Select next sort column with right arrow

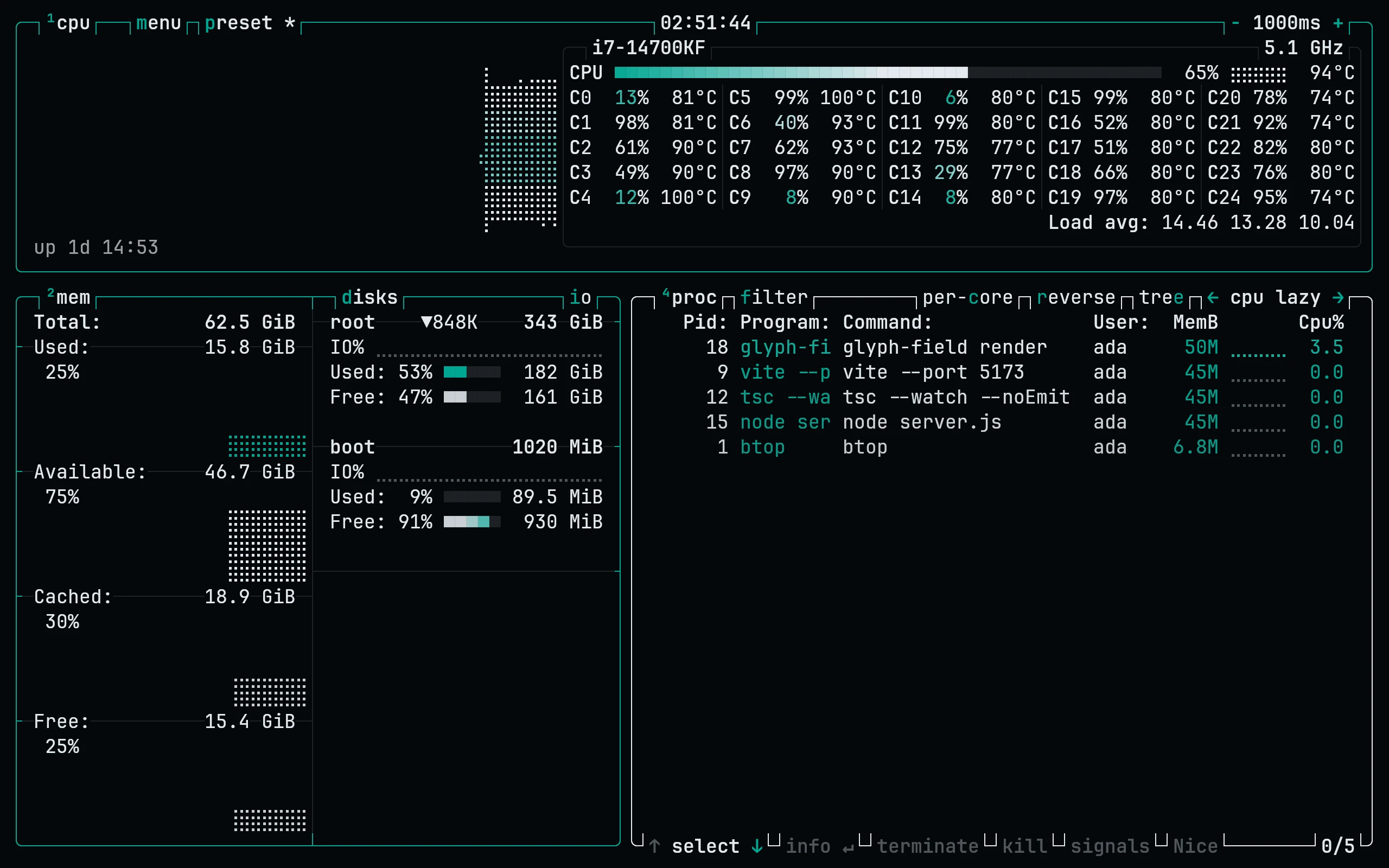[1338, 297]
